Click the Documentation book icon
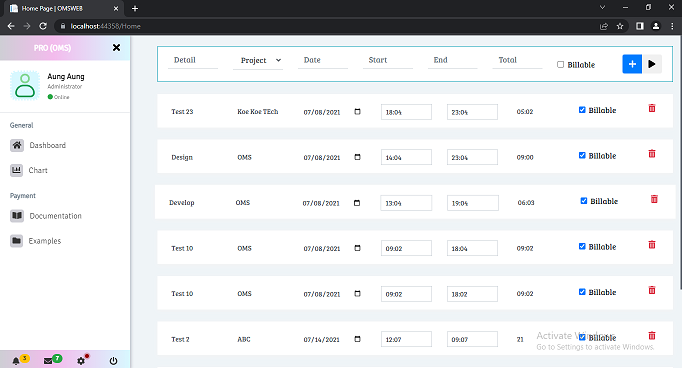The height and width of the screenshot is (368, 682). (x=17, y=216)
